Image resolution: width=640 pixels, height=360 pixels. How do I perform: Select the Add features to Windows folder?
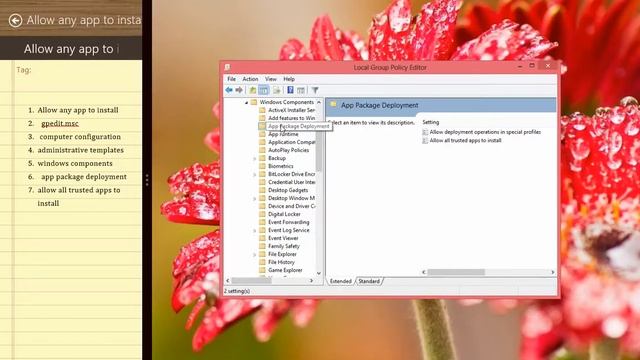291,118
